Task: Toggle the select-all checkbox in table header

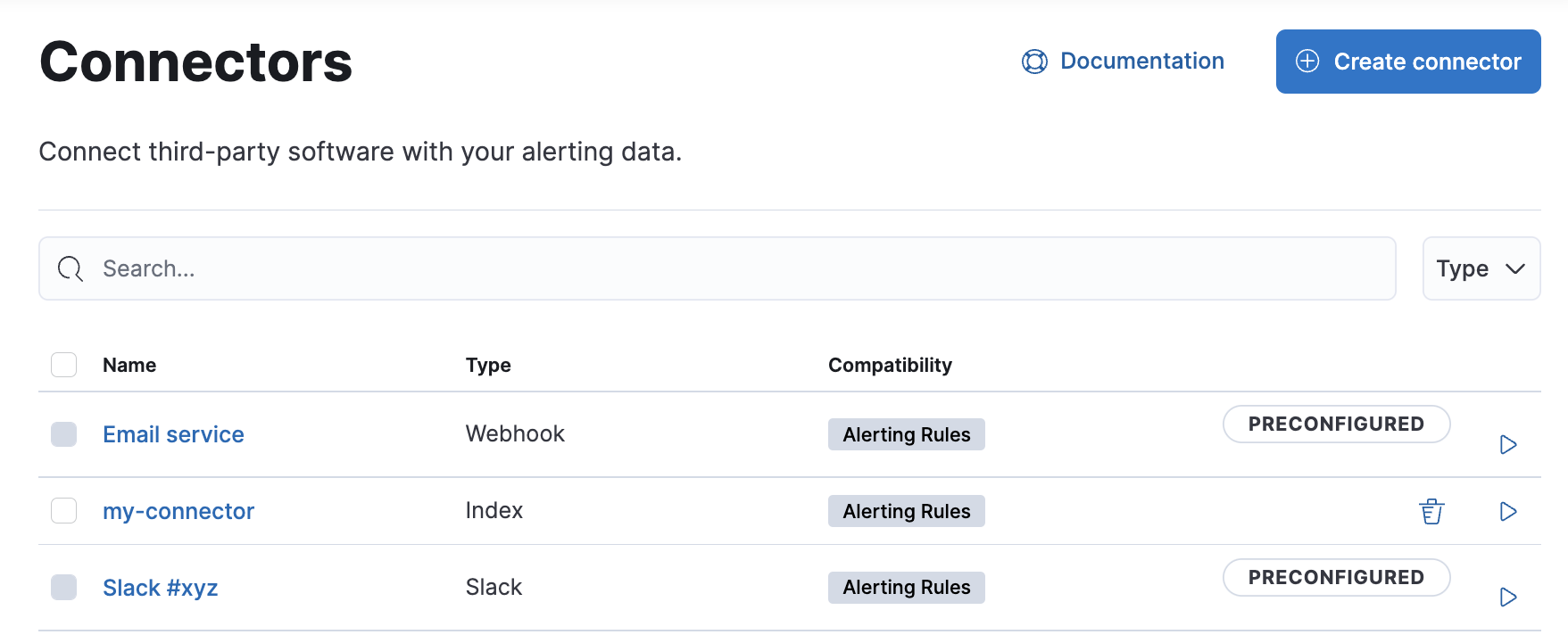Action: pos(63,365)
